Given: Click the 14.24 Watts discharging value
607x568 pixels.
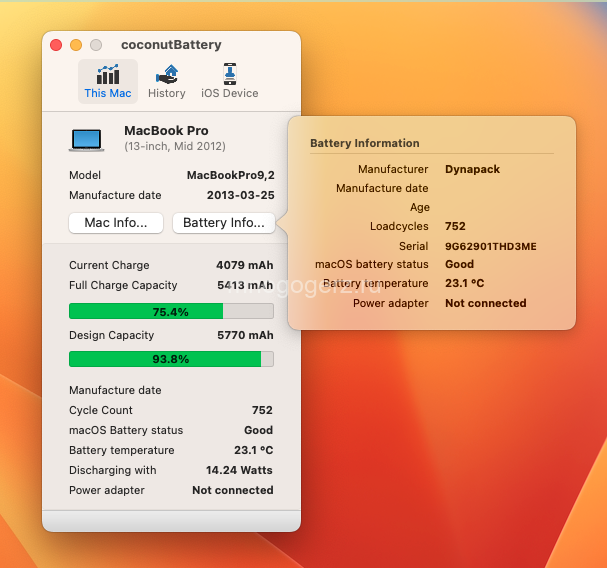Looking at the screenshot, I should coord(239,470).
